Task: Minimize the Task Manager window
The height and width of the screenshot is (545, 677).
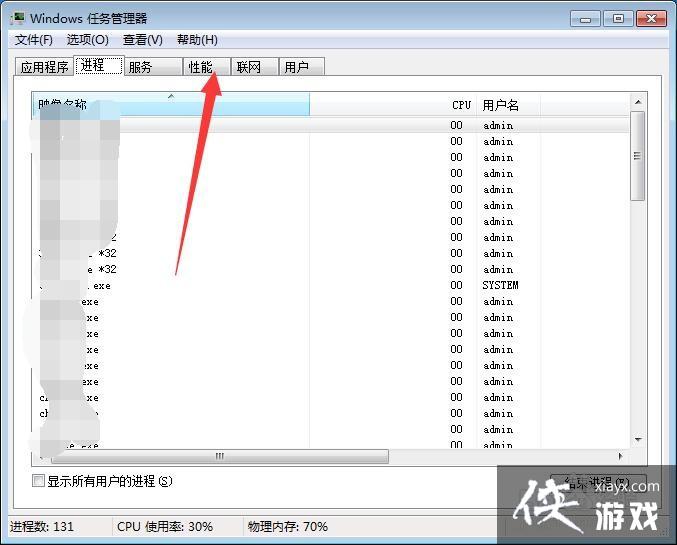Action: coord(585,19)
